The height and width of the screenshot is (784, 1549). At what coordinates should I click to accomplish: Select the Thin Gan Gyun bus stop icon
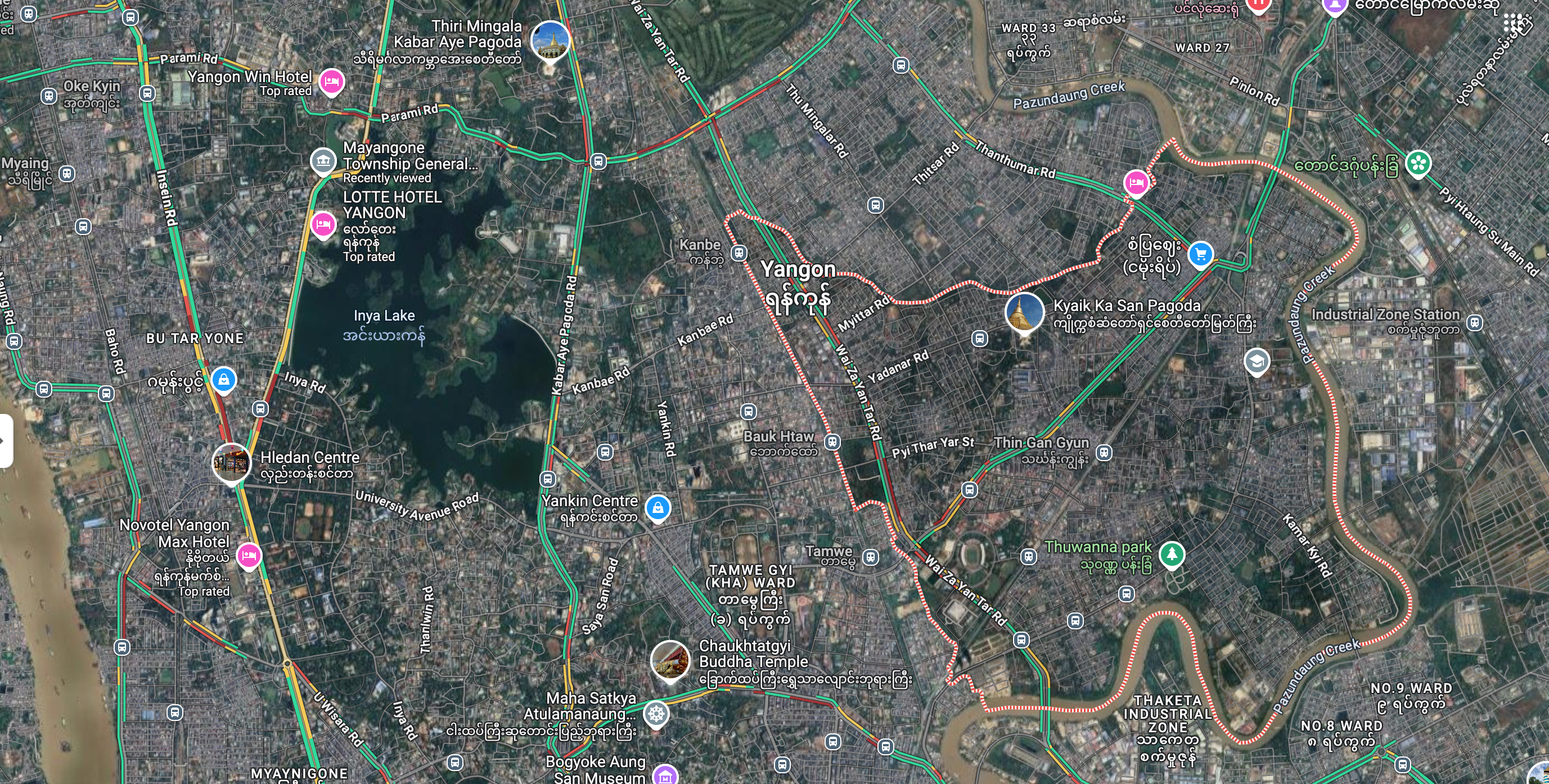pyautogui.click(x=1104, y=452)
